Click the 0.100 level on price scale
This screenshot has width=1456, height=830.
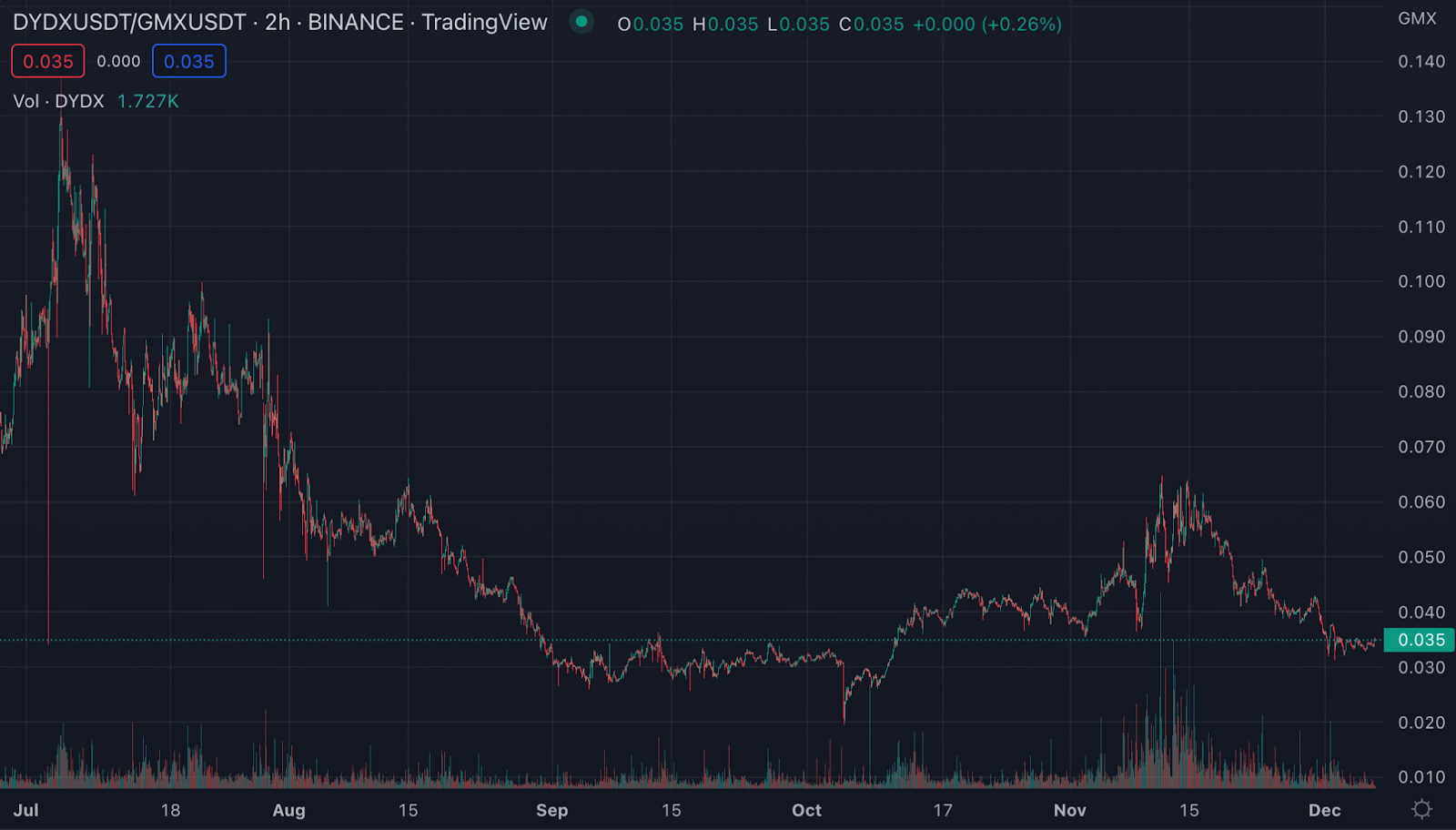coord(1421,281)
